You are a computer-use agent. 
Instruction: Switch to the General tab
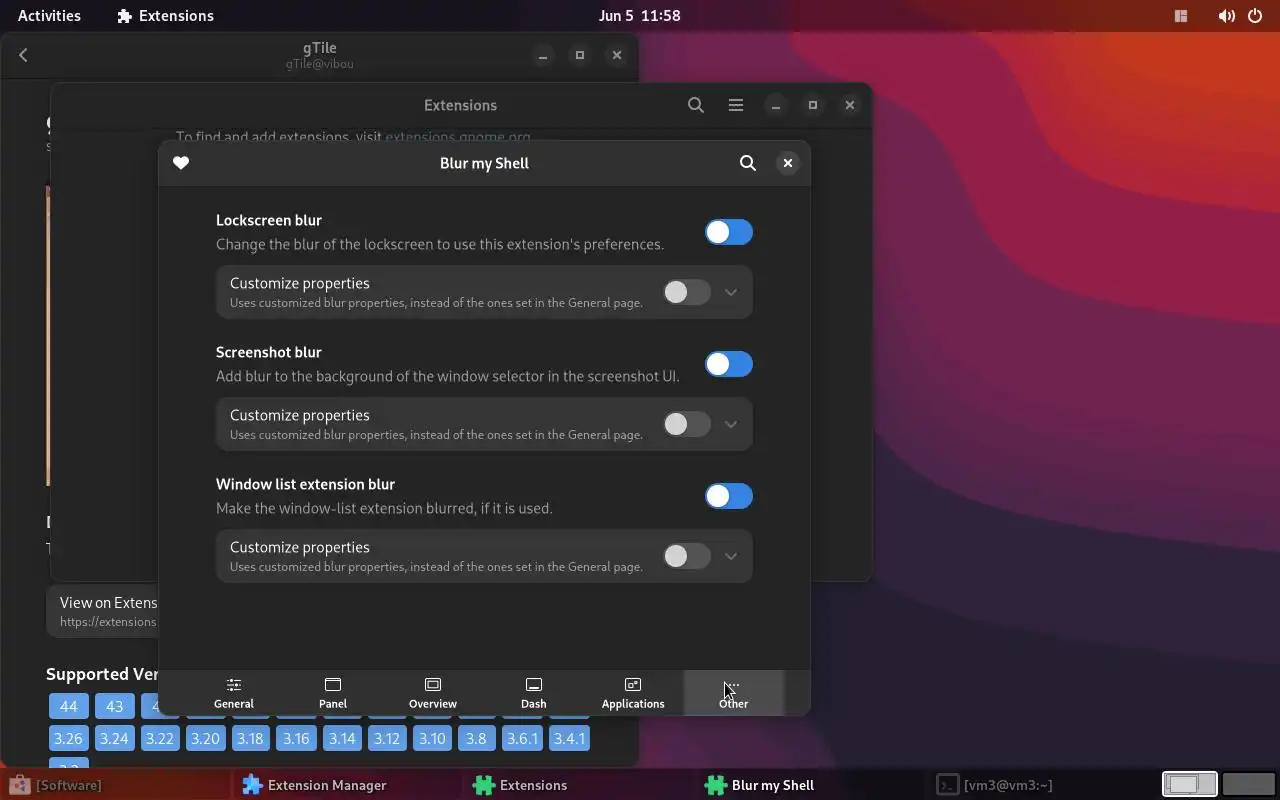point(234,693)
